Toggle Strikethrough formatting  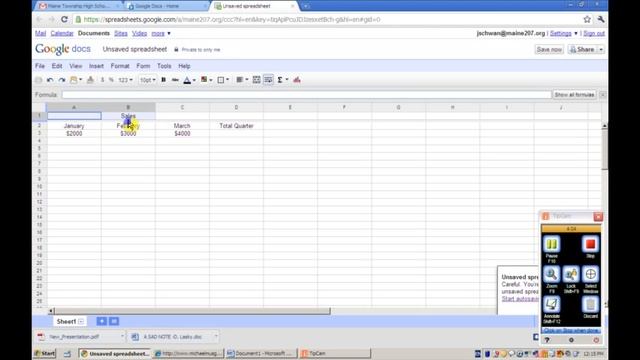pyautogui.click(x=175, y=80)
